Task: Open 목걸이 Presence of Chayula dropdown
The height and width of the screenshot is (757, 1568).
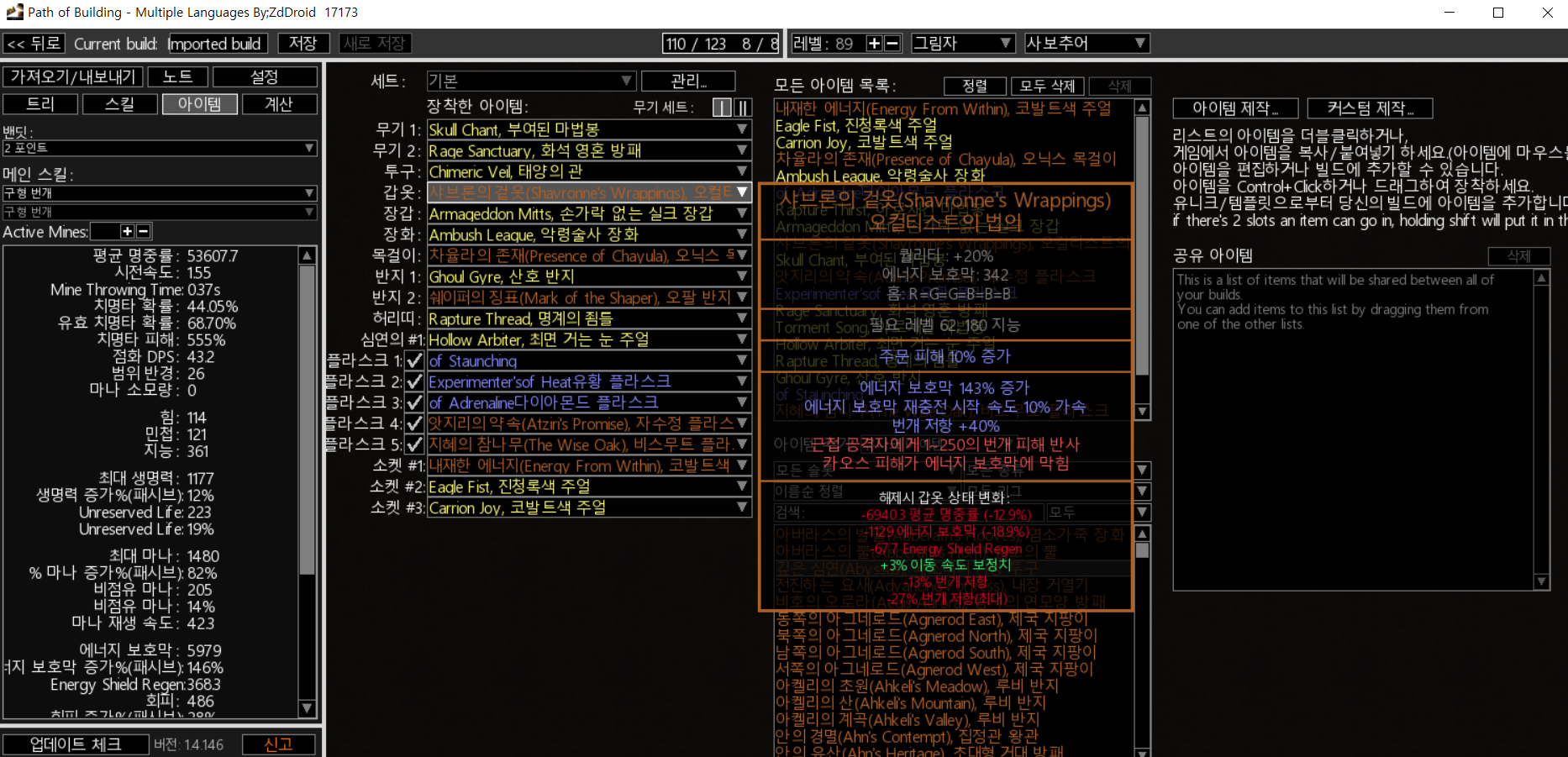Action: pyautogui.click(x=589, y=255)
